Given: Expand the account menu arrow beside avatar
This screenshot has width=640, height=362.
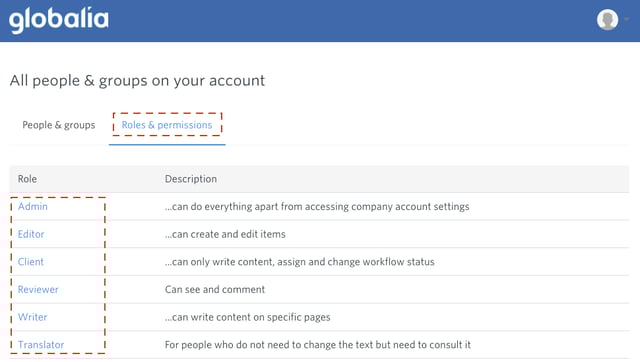Looking at the screenshot, I should (627, 19).
